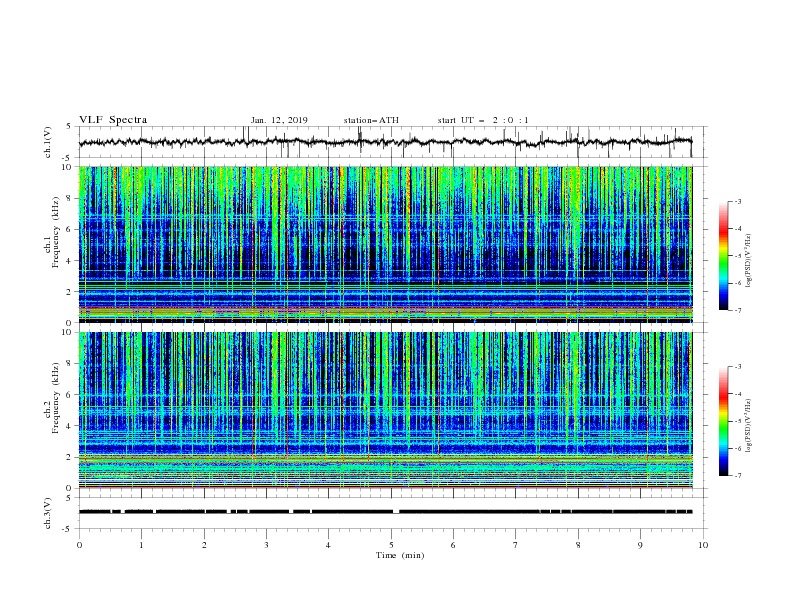Click the "-4" label on lower colorbar
Screen dimensions: 792x612
click(x=737, y=394)
